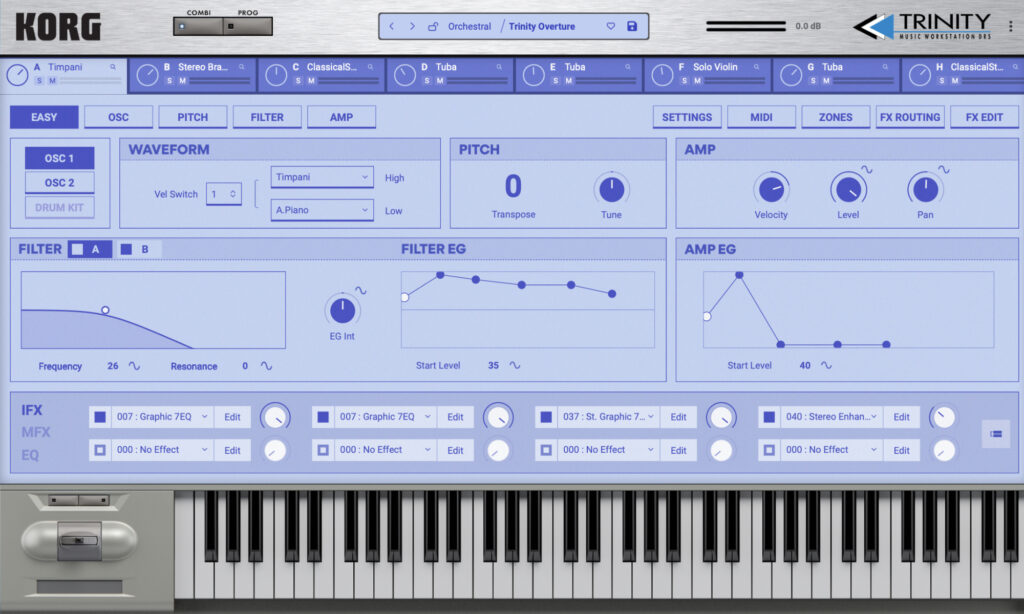Open the SETTINGS tab
Viewport: 1024px width, 614px height.
coord(687,116)
